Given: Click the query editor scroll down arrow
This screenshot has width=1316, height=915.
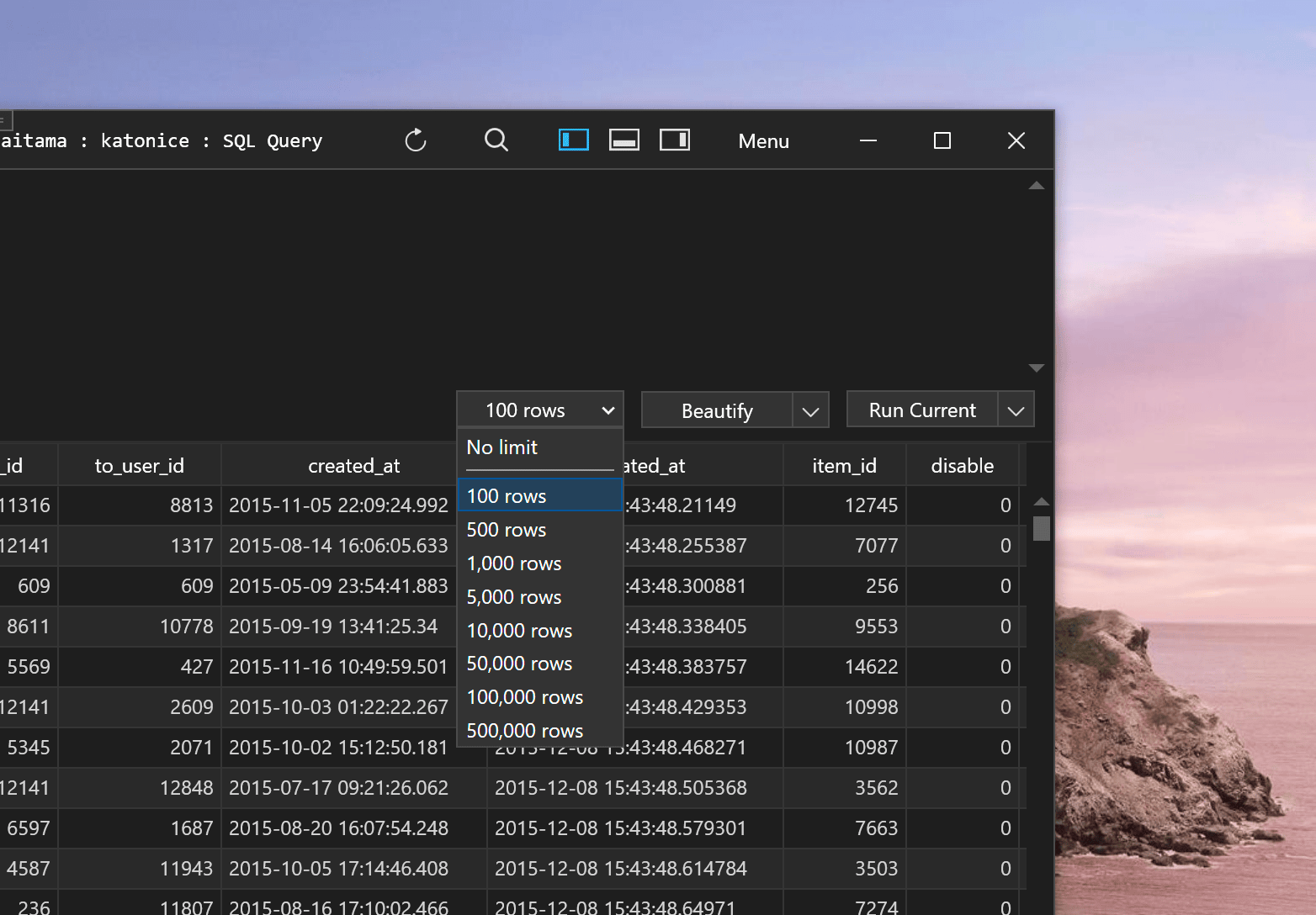Looking at the screenshot, I should [1037, 368].
